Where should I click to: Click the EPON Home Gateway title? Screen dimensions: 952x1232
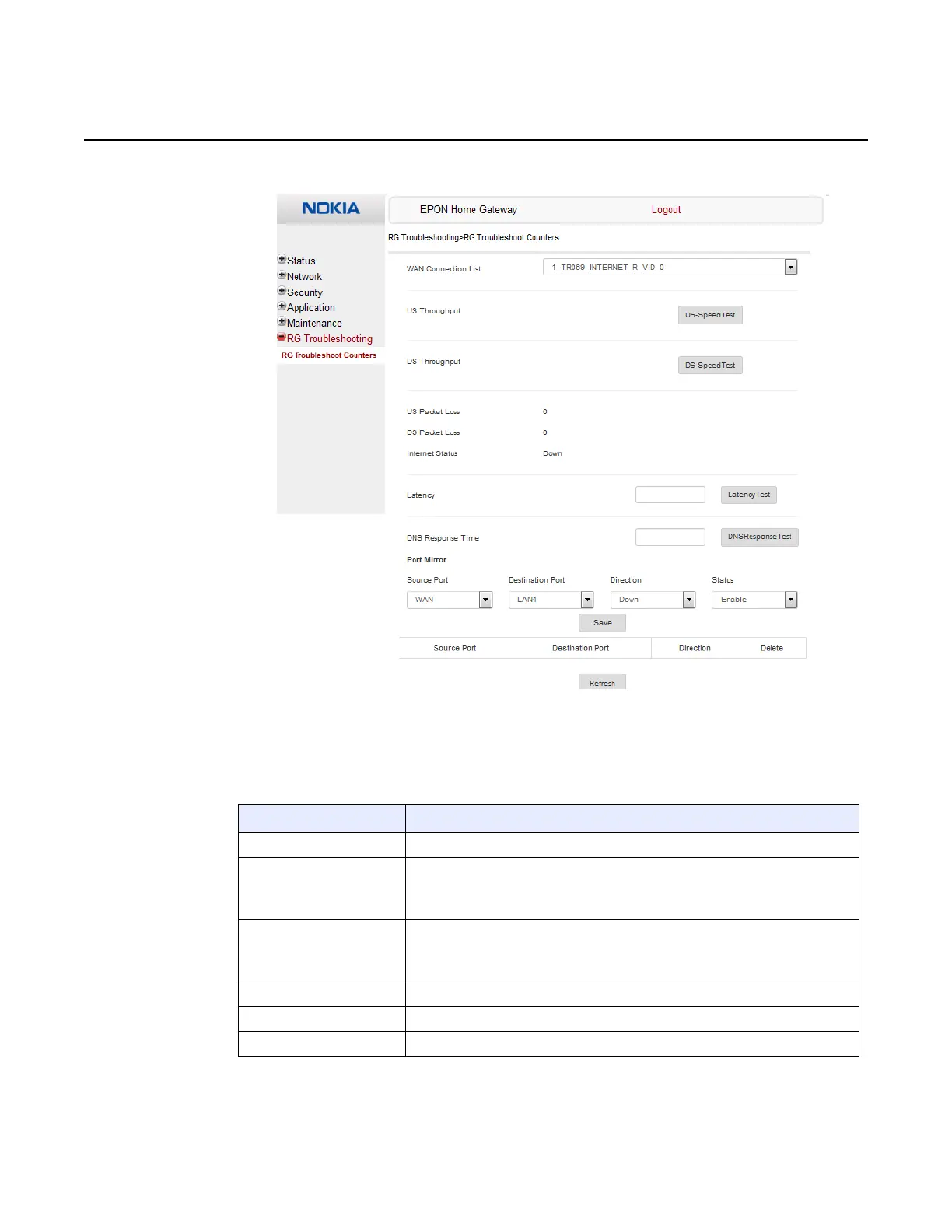(468, 210)
